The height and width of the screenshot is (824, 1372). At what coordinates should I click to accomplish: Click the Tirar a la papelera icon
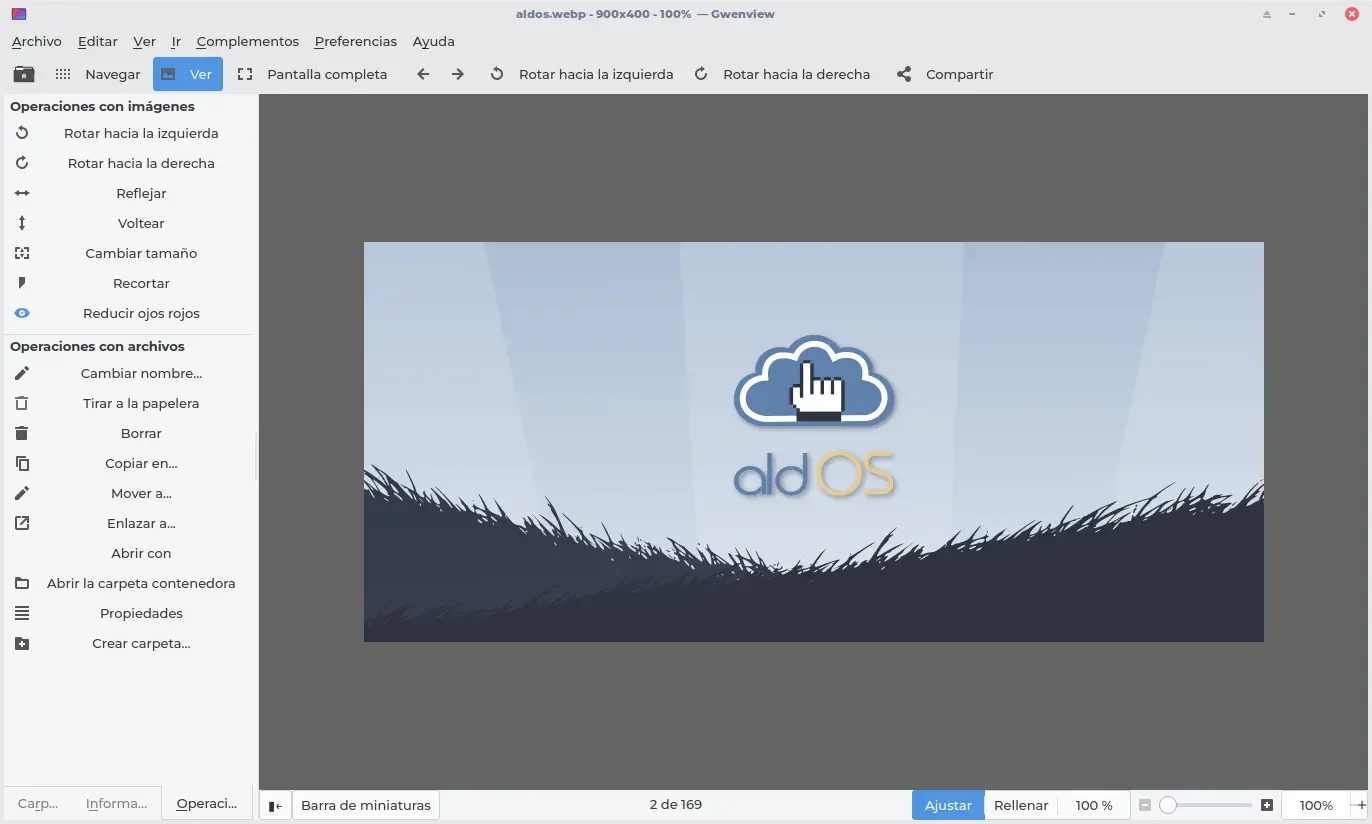click(22, 403)
